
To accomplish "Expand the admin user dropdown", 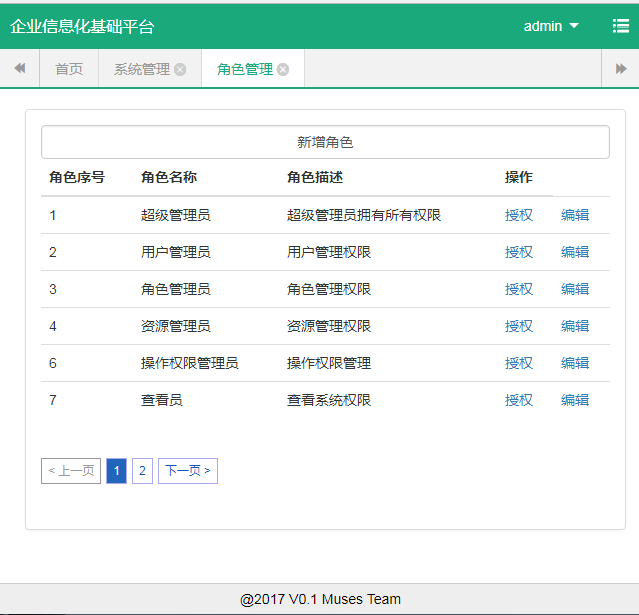I will pyautogui.click(x=551, y=26).
